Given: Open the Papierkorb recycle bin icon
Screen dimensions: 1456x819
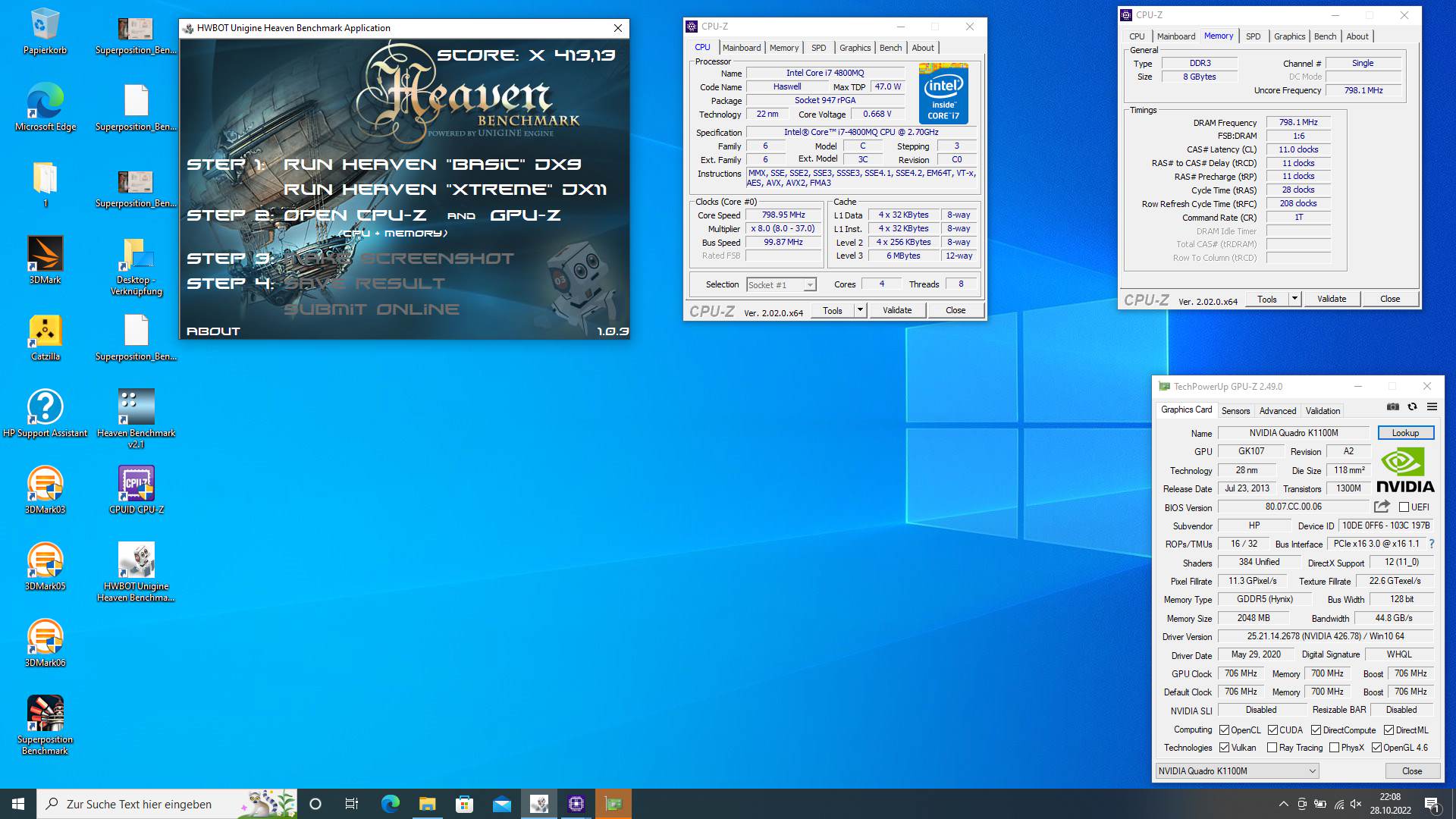Looking at the screenshot, I should 45,32.
